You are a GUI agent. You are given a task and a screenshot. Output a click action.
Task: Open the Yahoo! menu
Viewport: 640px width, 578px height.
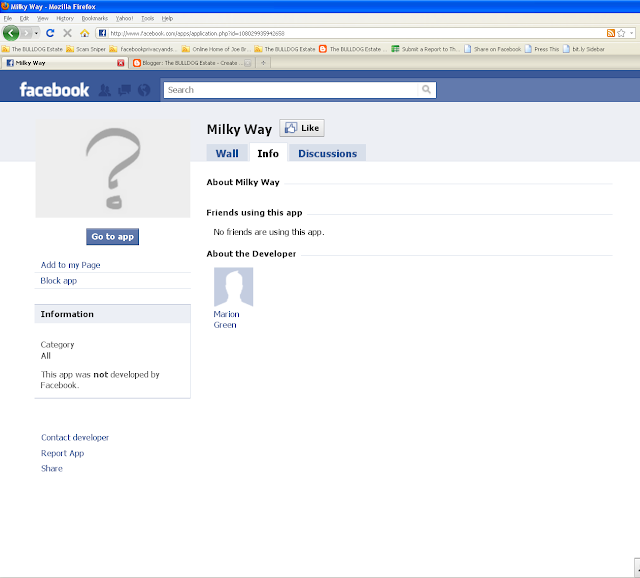pyautogui.click(x=124, y=18)
